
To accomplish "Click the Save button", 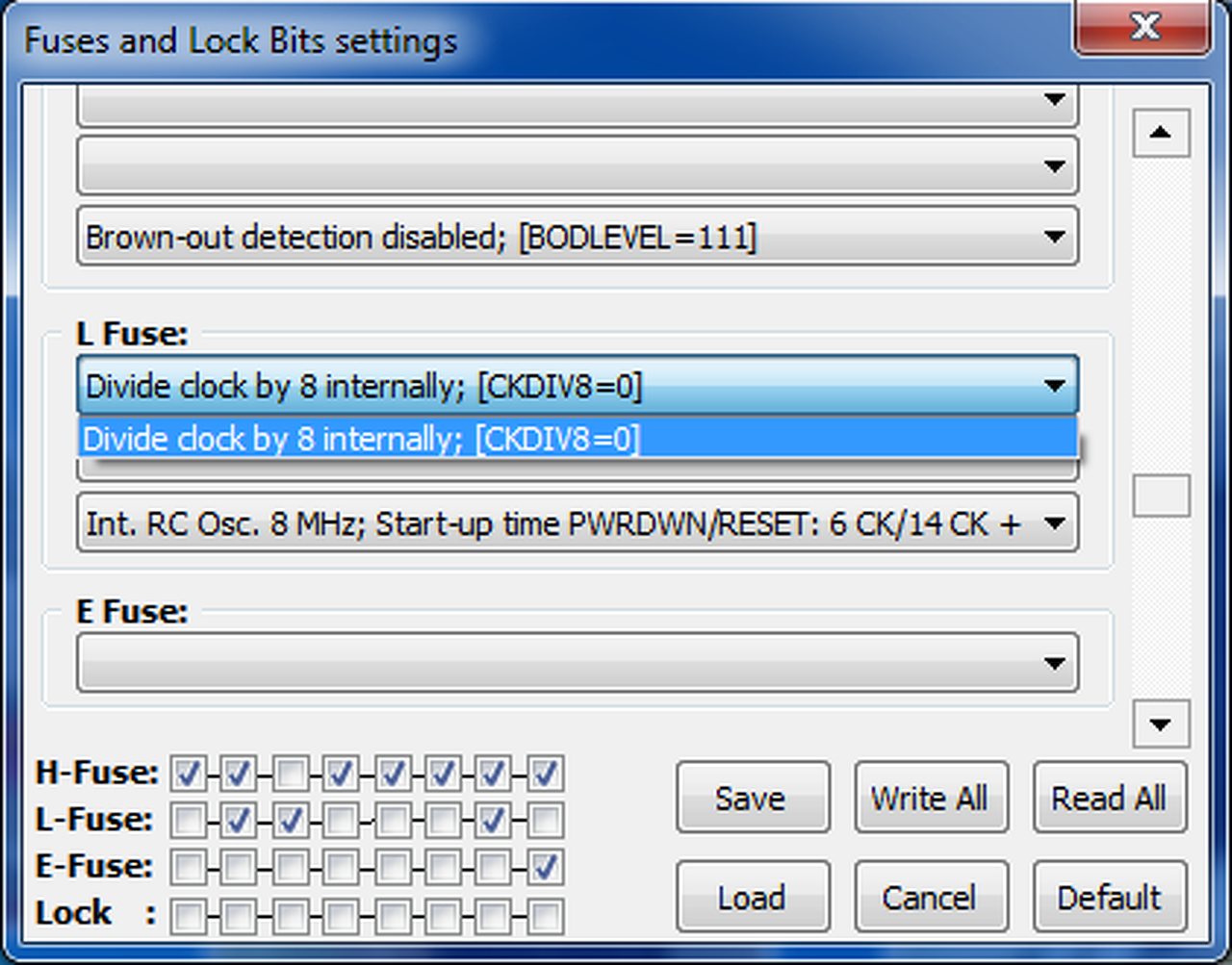I will [x=752, y=798].
